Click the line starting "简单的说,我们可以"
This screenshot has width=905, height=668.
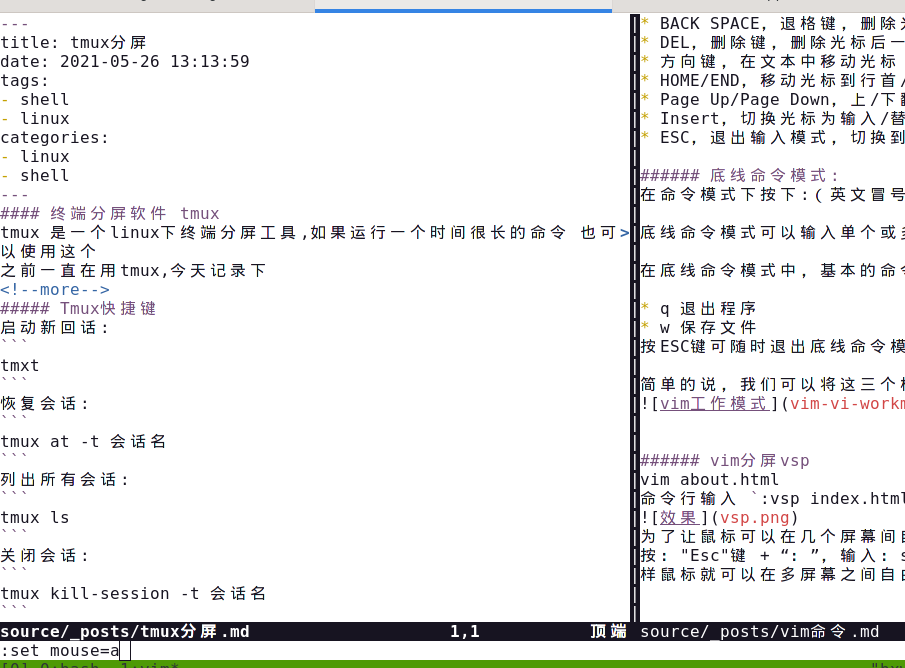pos(773,385)
